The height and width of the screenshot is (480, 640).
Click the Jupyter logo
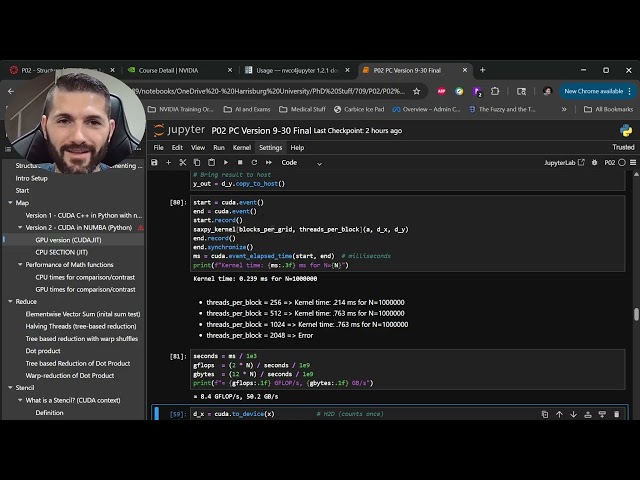[x=179, y=130]
